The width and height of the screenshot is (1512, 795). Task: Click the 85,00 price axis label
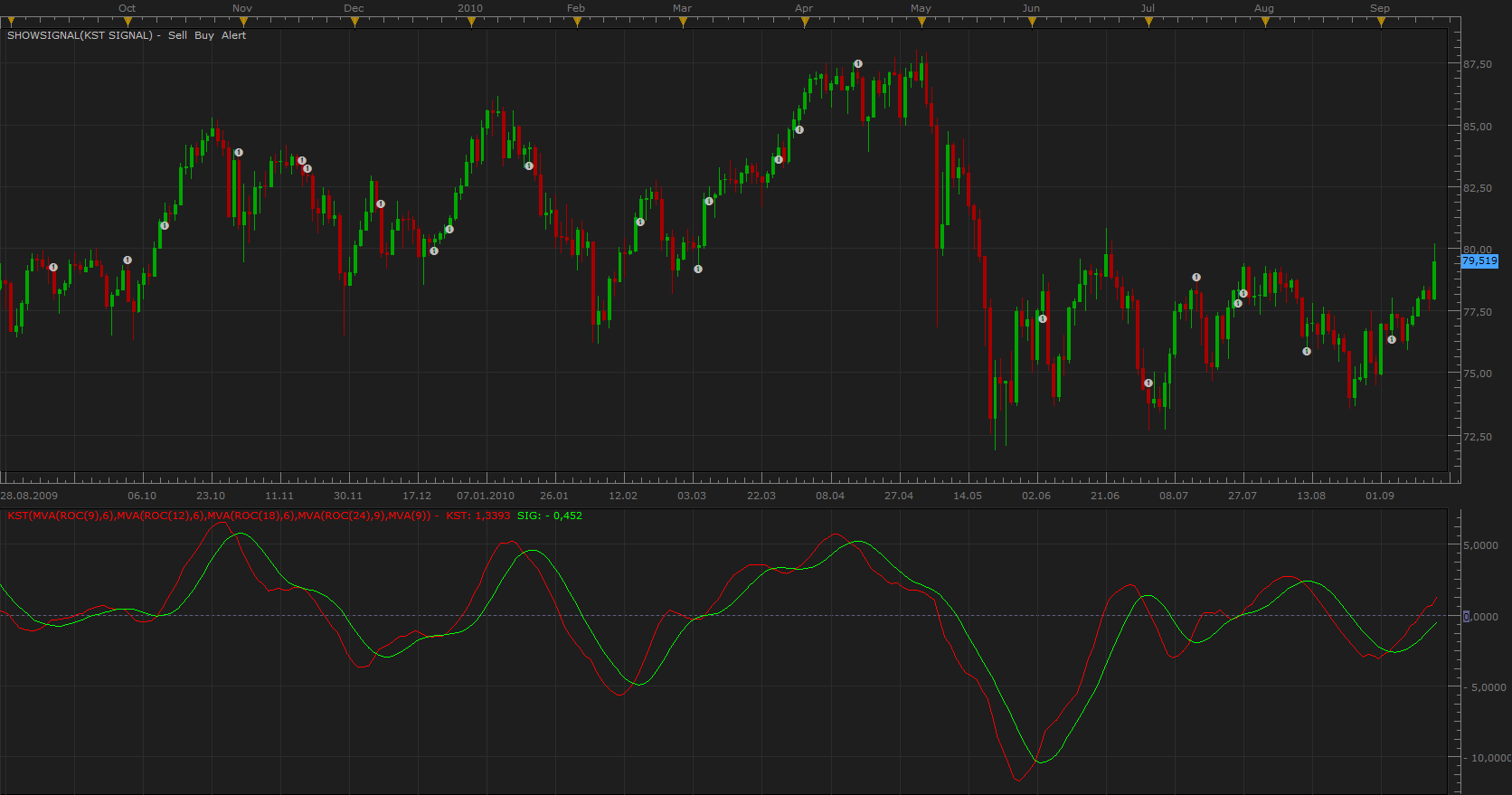[1478, 127]
